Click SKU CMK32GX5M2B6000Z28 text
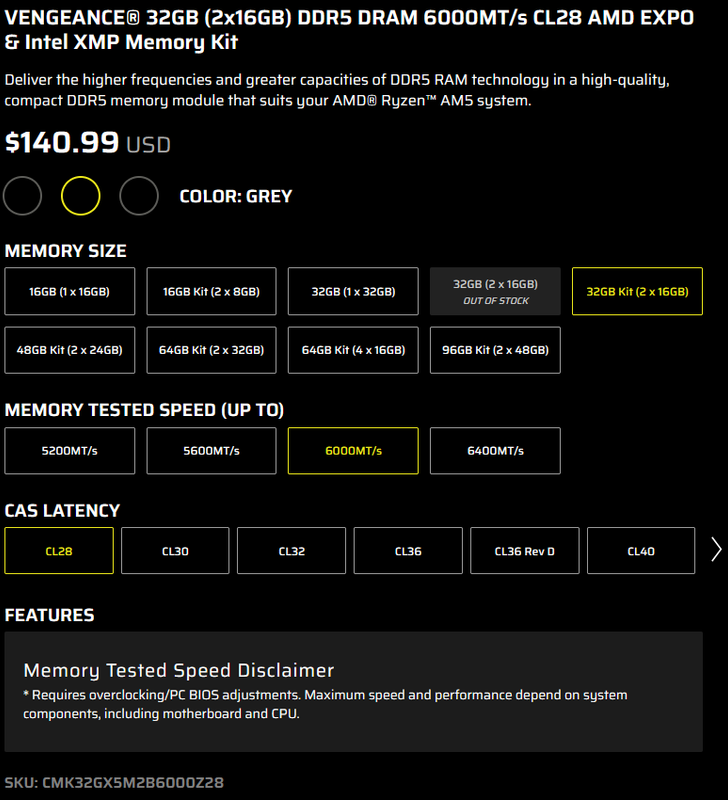Screen dimensions: 728x800 [114, 782]
